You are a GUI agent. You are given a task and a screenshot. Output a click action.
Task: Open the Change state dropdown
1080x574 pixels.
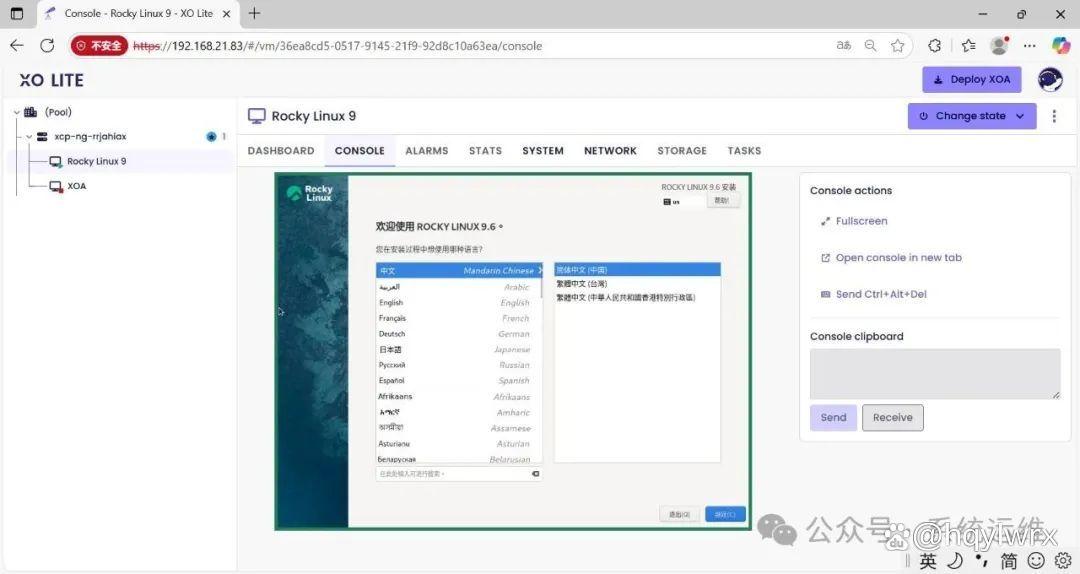point(972,116)
